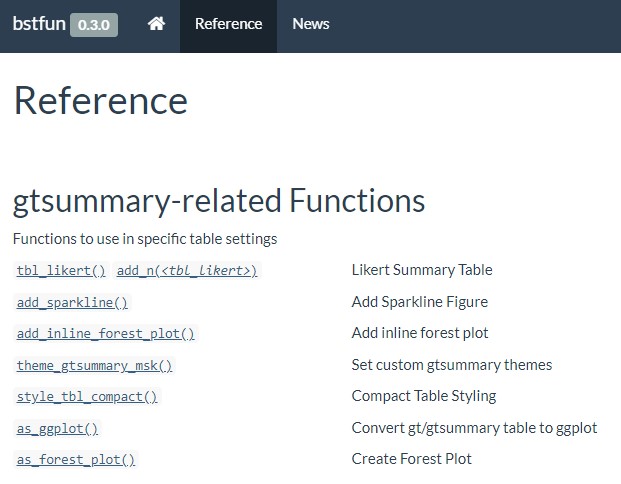Open the as_ggplot() function link
The image size is (621, 484).
point(57,429)
